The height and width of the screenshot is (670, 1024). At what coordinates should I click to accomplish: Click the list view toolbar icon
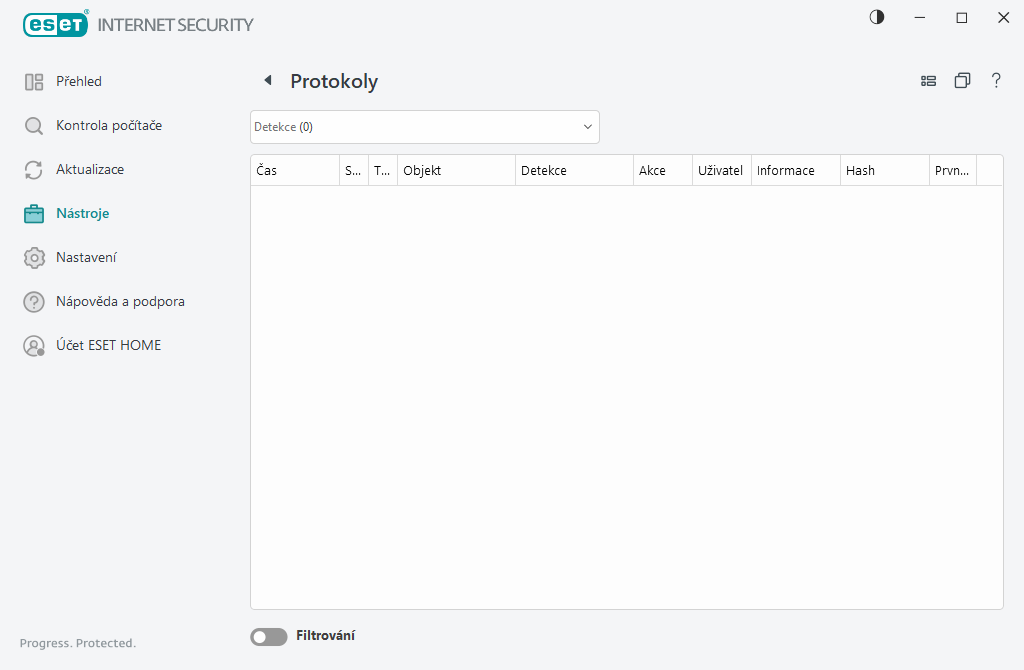928,80
